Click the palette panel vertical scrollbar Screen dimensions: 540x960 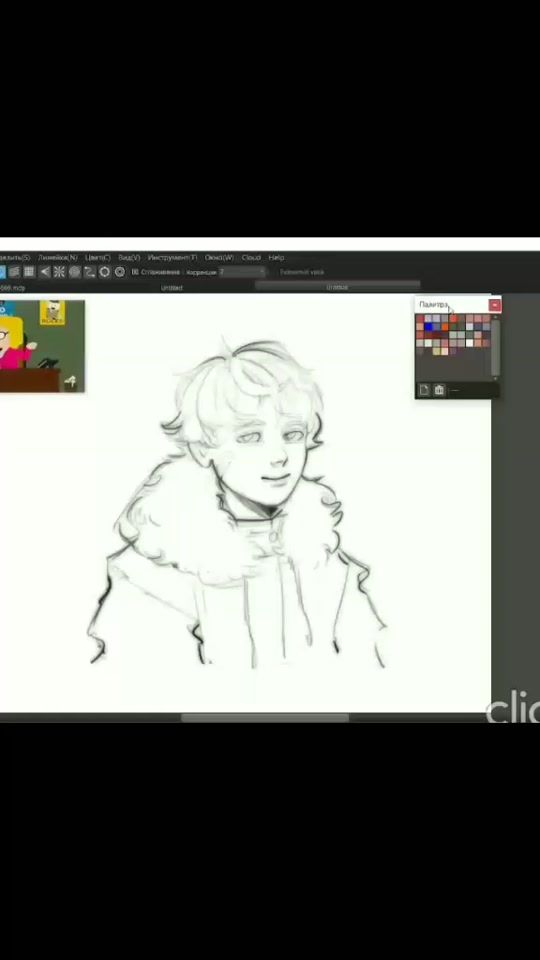[x=495, y=346]
